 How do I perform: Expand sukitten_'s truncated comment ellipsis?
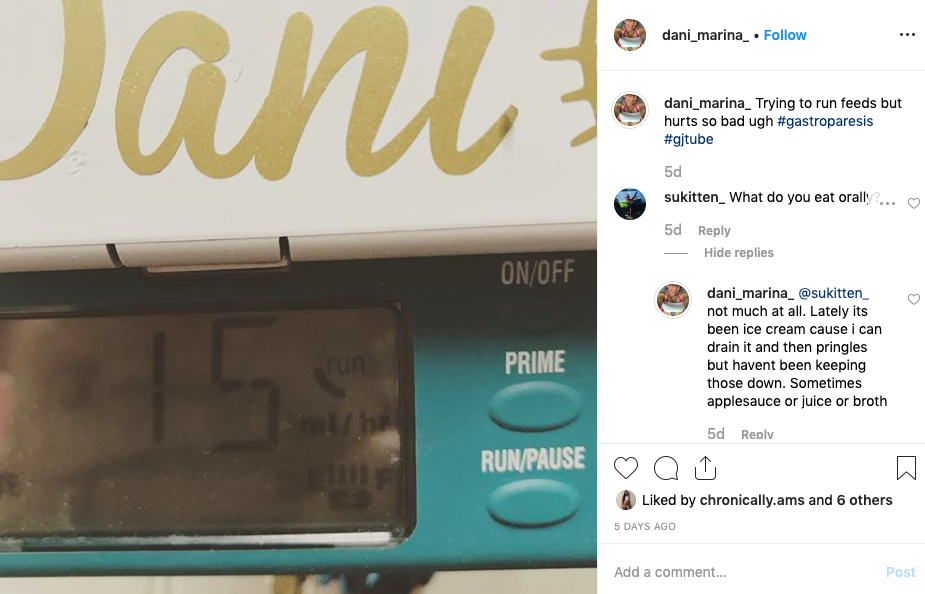(887, 202)
